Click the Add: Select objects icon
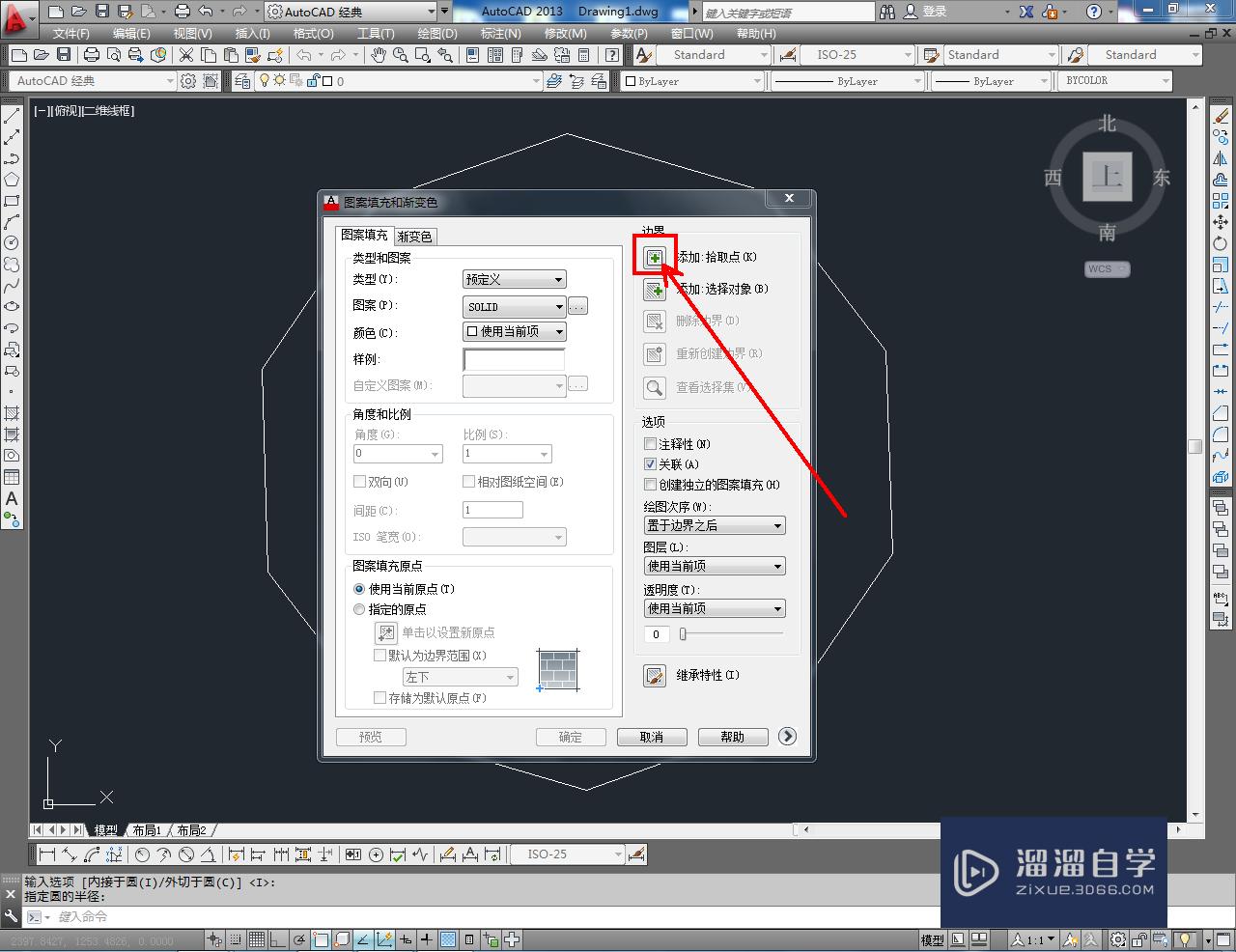 (x=655, y=289)
